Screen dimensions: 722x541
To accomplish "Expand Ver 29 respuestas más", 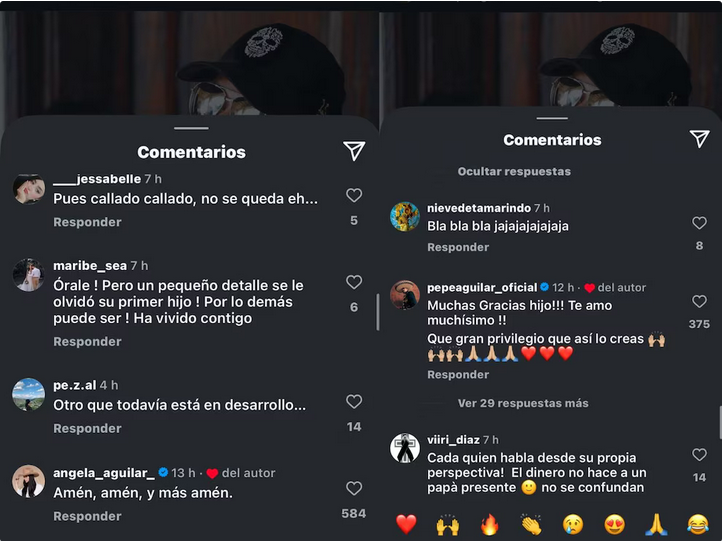I will coord(523,403).
